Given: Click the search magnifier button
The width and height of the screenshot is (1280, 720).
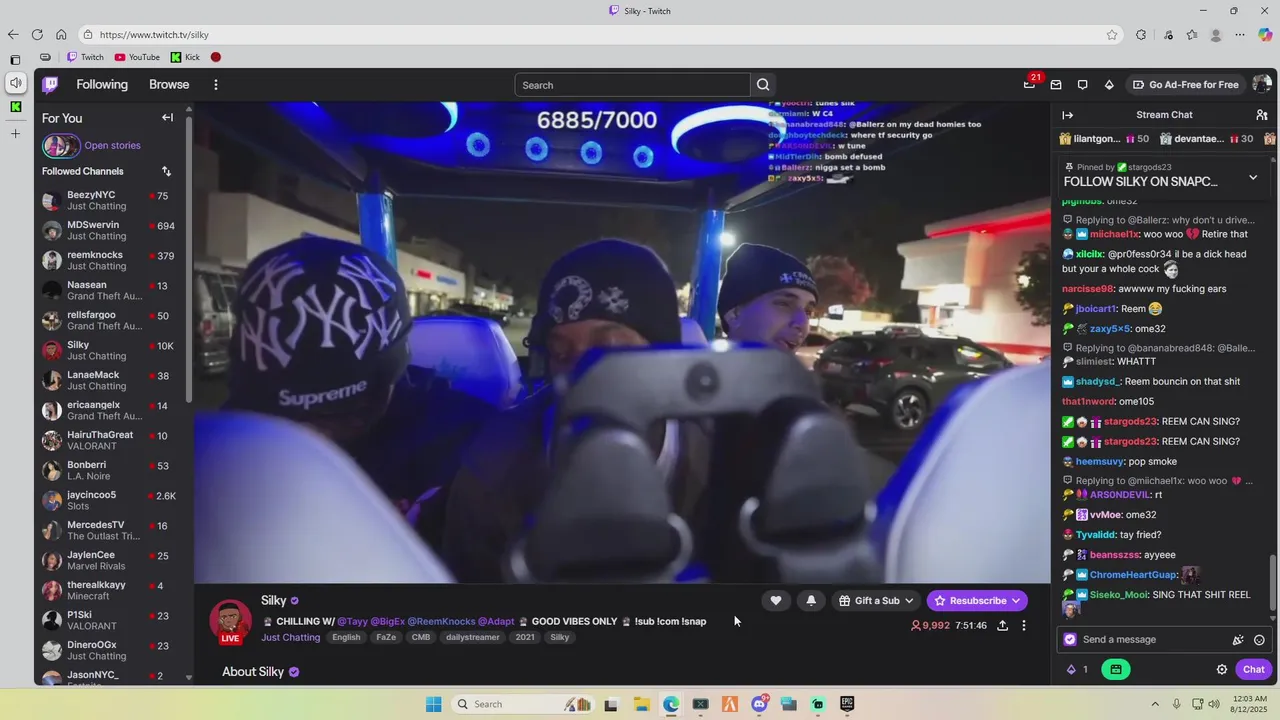Looking at the screenshot, I should [763, 85].
